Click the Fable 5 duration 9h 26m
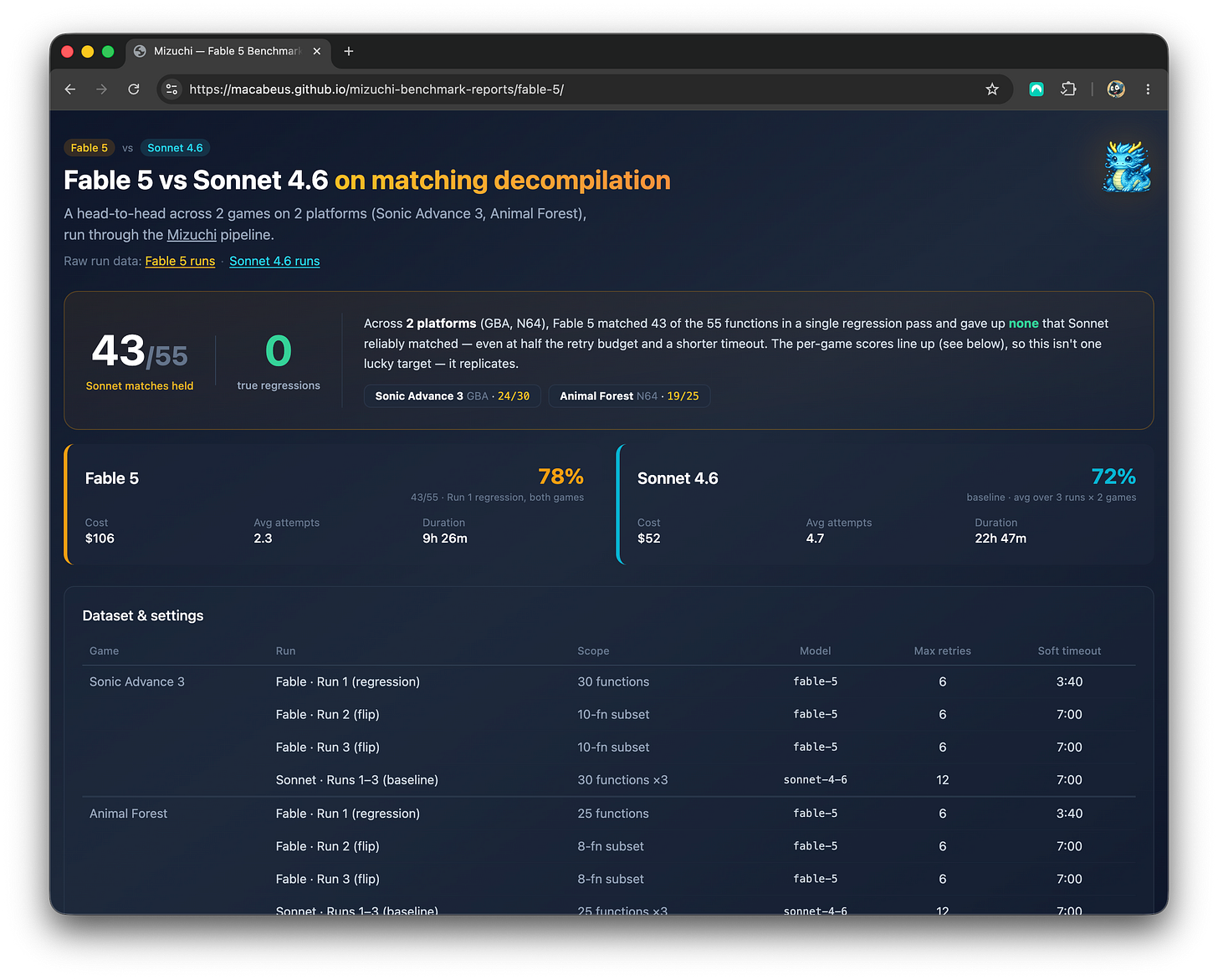This screenshot has height=980, width=1218. coord(445,538)
